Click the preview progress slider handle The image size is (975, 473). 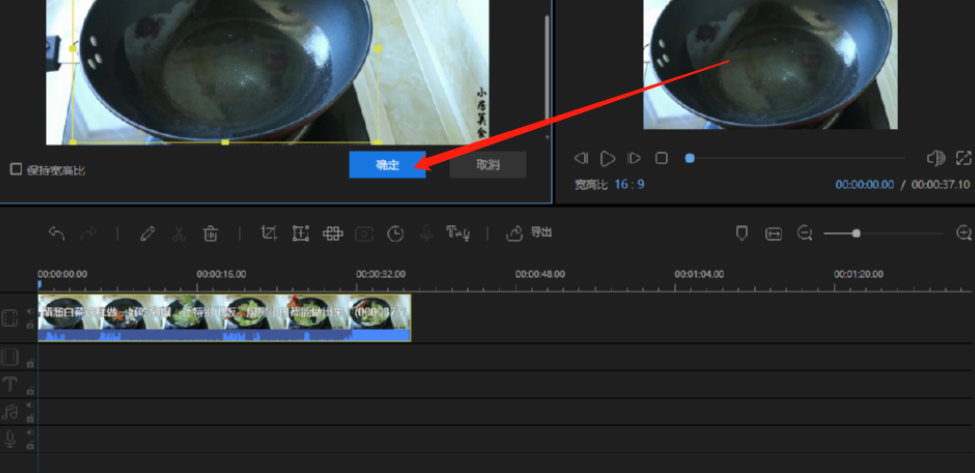(690, 158)
